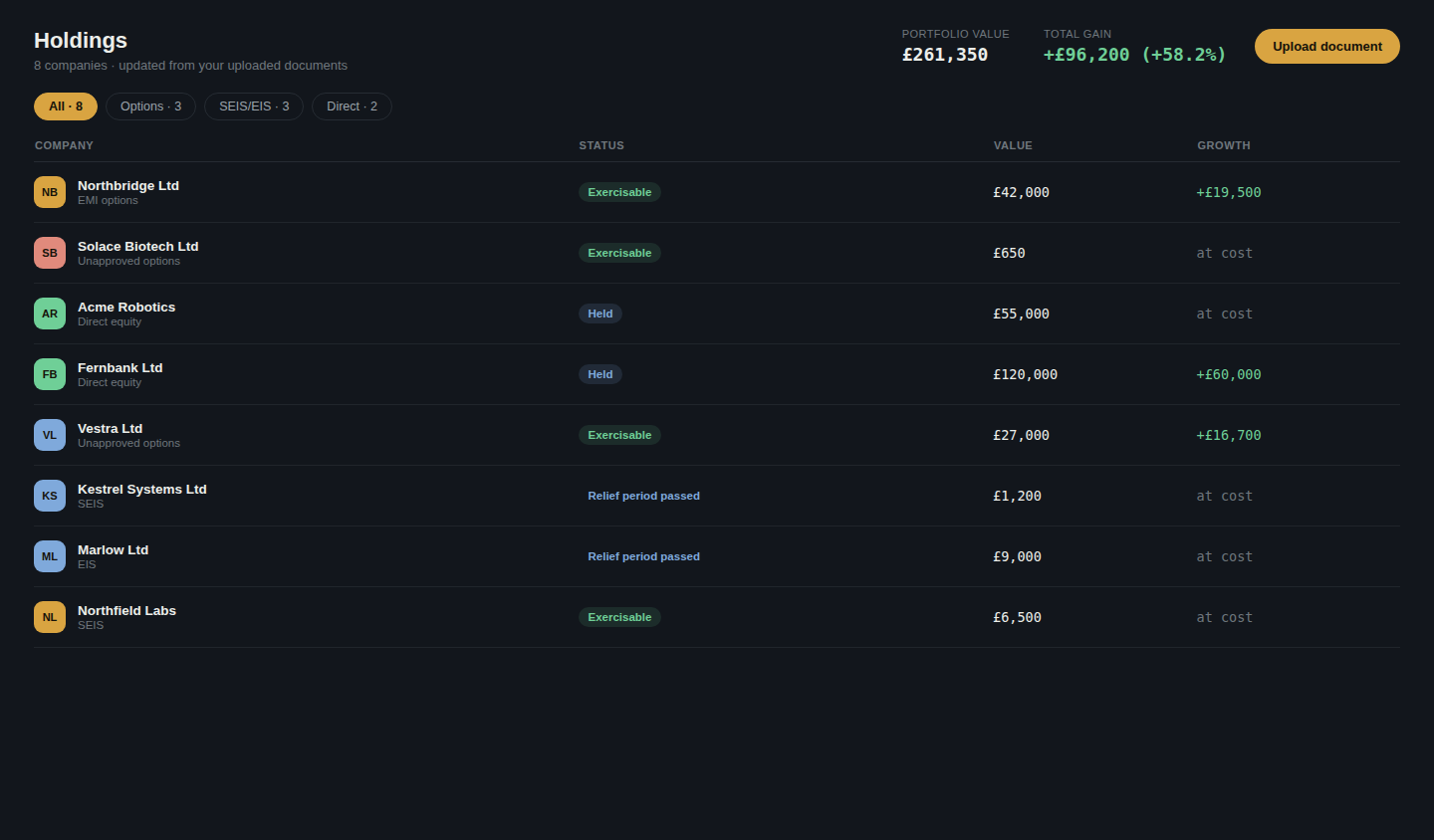Click the AR avatar for Acme Robotics
The width and height of the screenshot is (1434, 840).
pos(50,314)
